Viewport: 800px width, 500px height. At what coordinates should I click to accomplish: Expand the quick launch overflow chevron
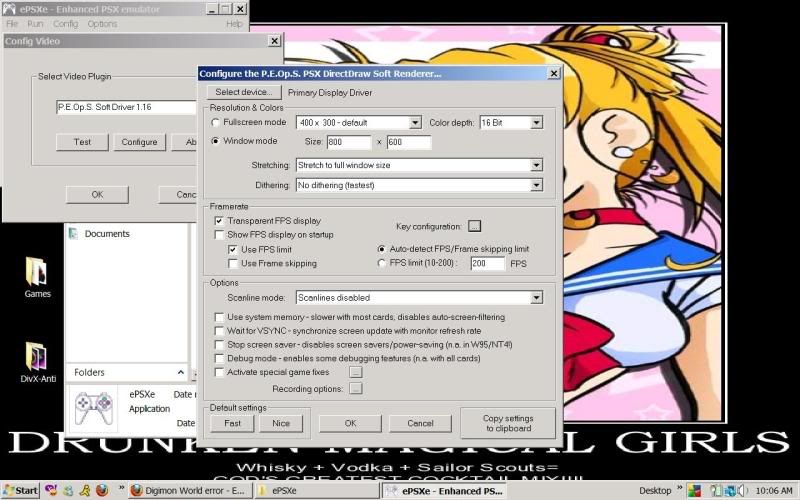point(121,488)
